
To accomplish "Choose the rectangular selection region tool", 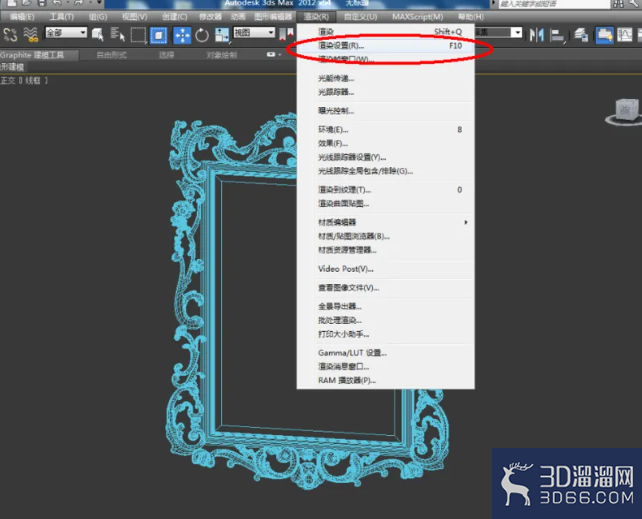I will point(138,35).
